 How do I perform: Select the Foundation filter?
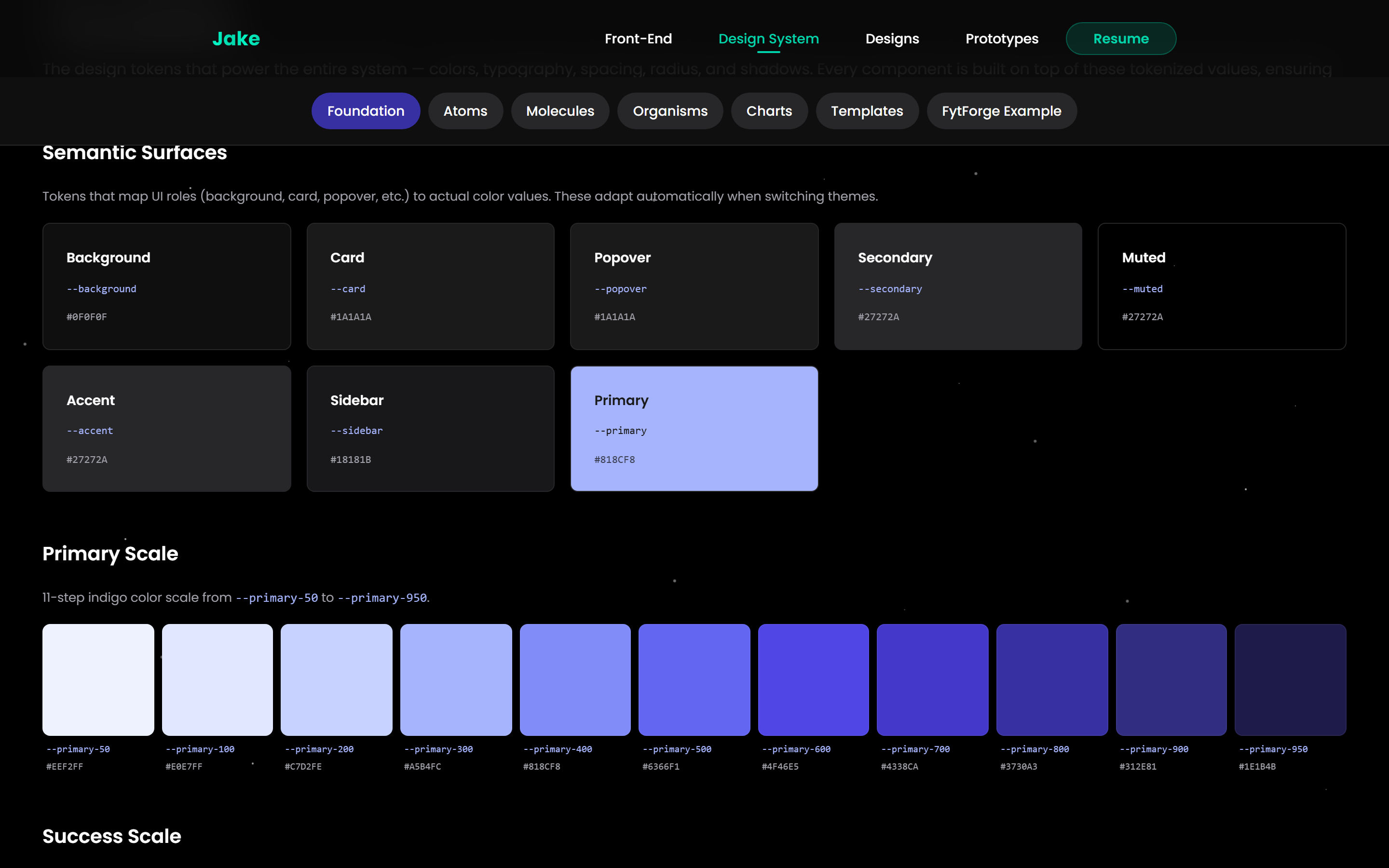point(365,111)
